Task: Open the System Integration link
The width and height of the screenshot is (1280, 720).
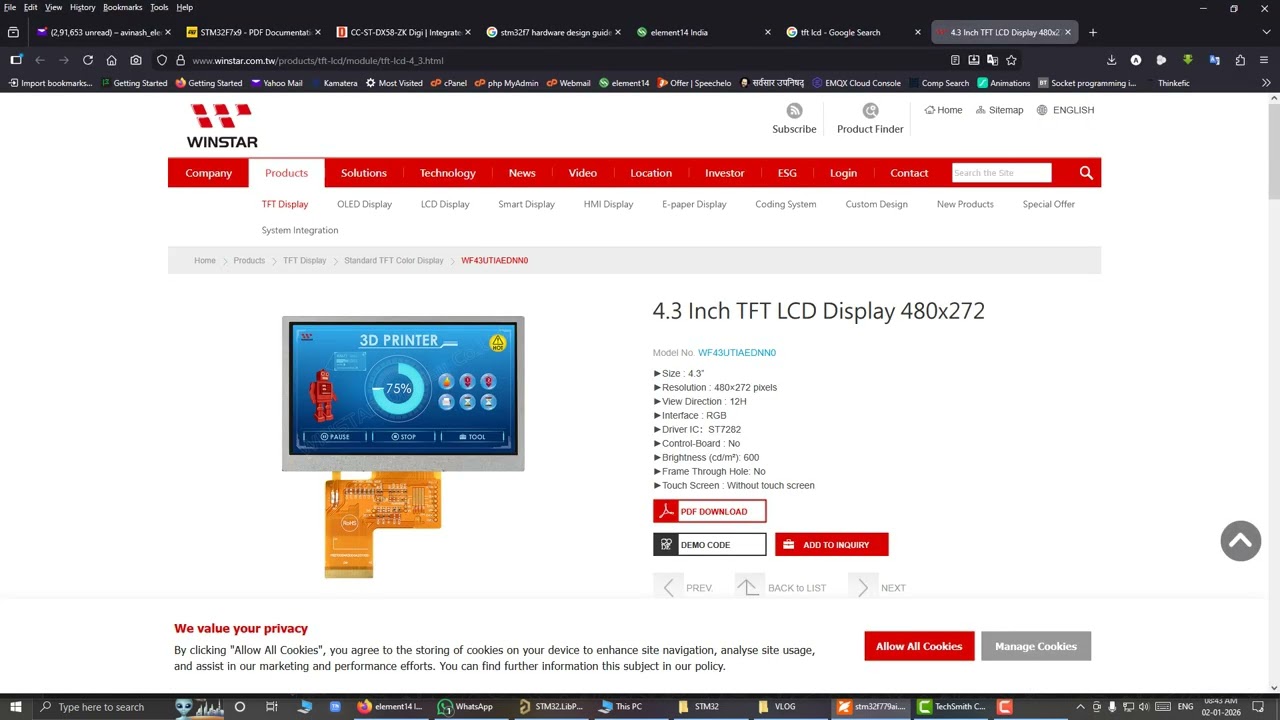Action: point(300,230)
